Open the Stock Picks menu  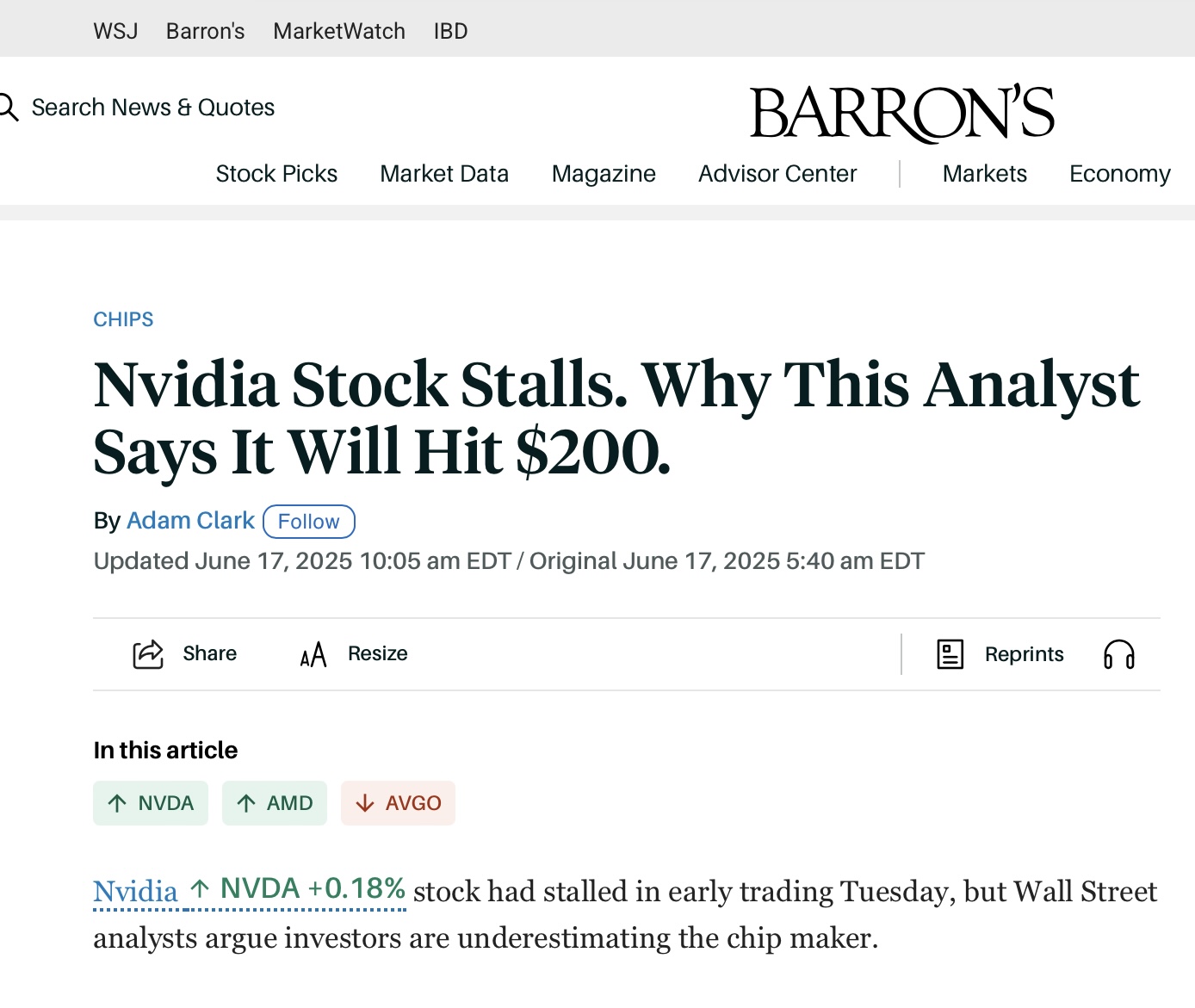click(276, 174)
